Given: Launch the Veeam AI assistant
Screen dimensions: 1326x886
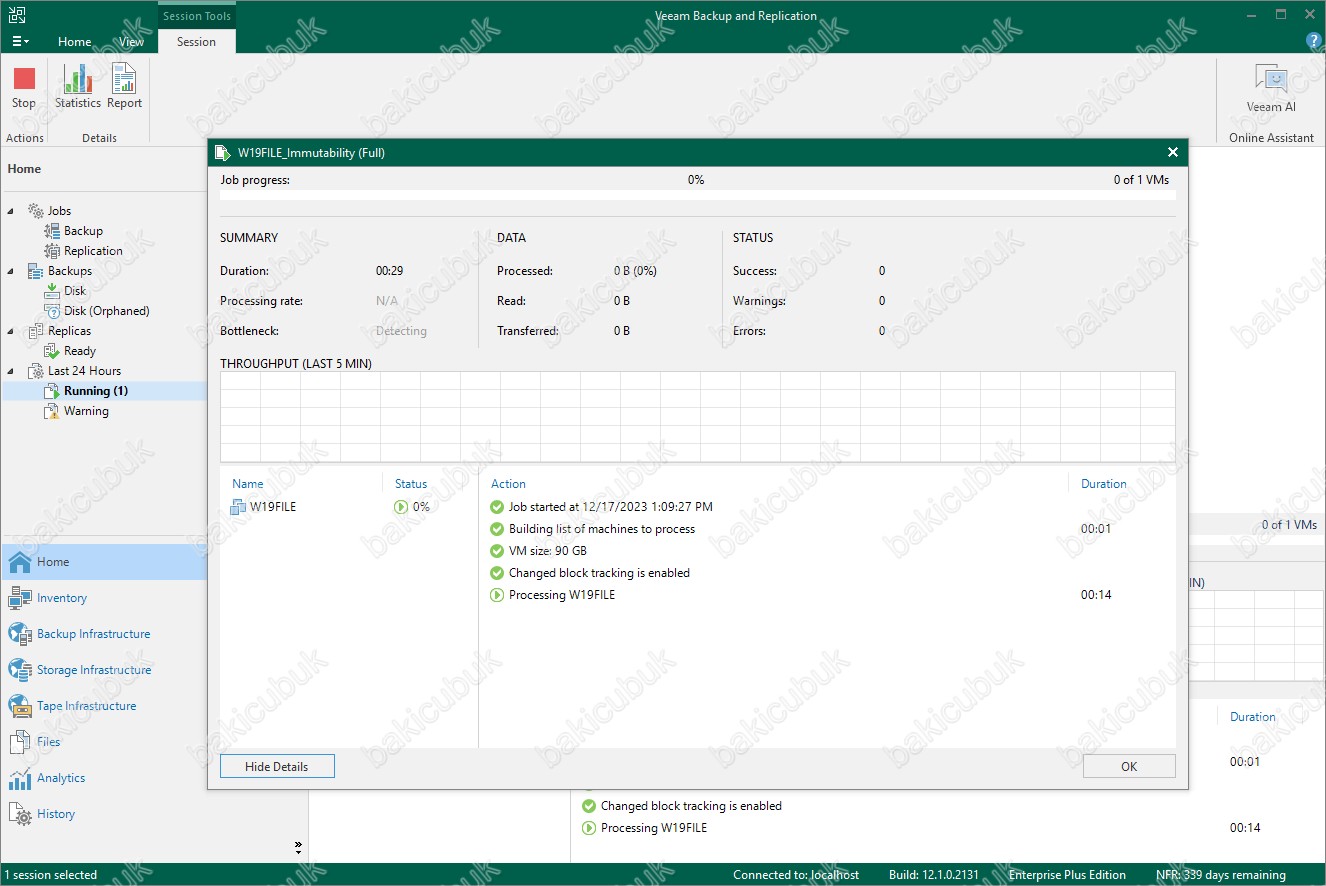Looking at the screenshot, I should pyautogui.click(x=1271, y=88).
